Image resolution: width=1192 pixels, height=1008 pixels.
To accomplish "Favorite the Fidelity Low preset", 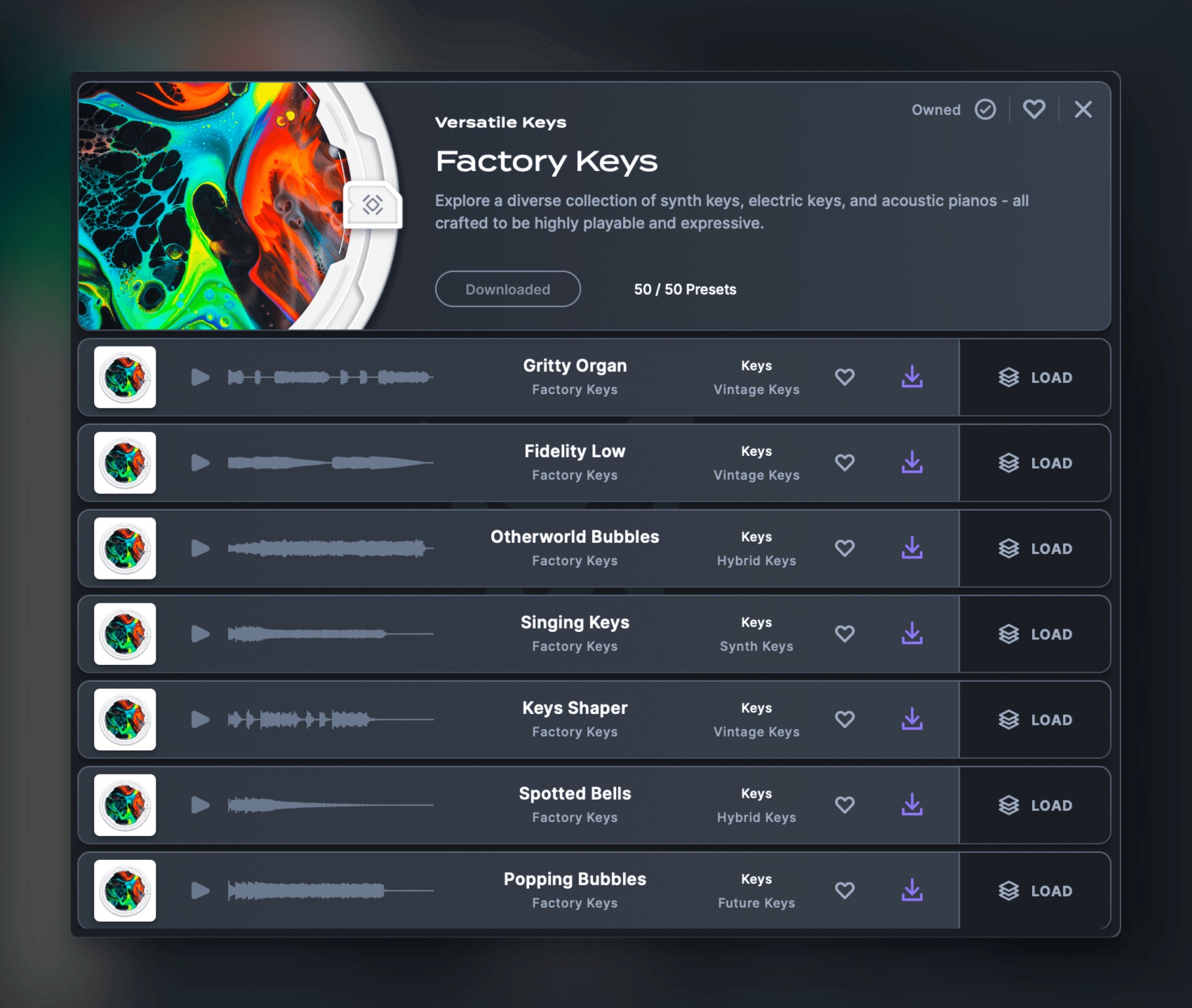I will pos(845,463).
